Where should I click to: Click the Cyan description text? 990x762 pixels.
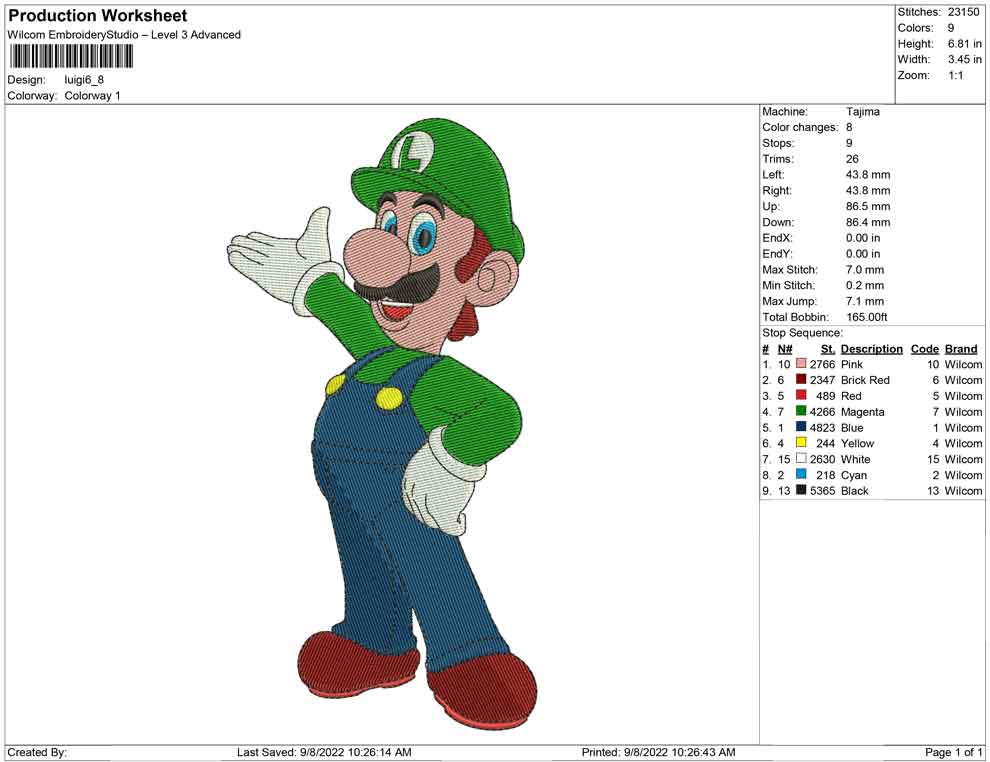click(854, 475)
